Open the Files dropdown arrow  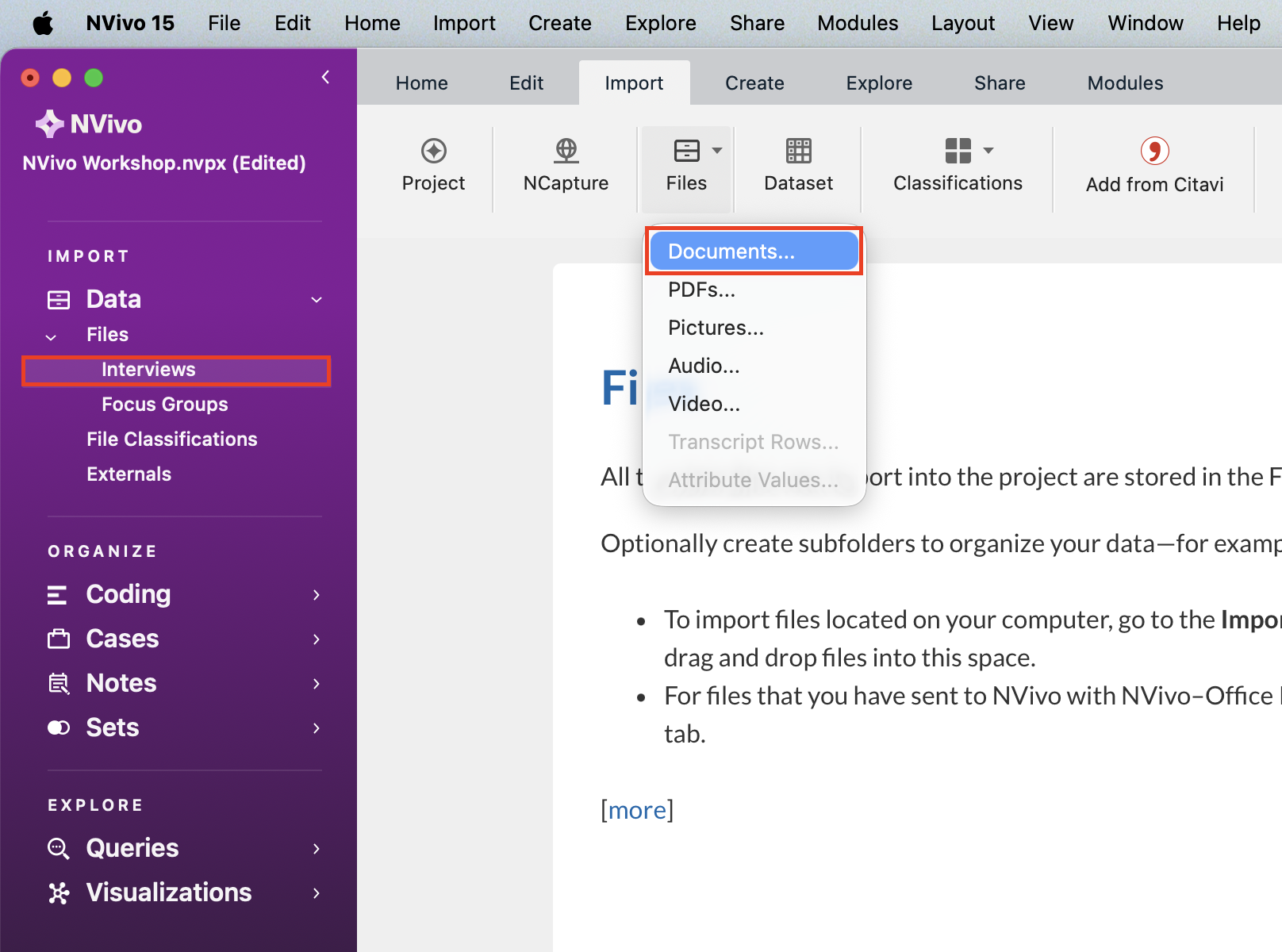pos(717,150)
